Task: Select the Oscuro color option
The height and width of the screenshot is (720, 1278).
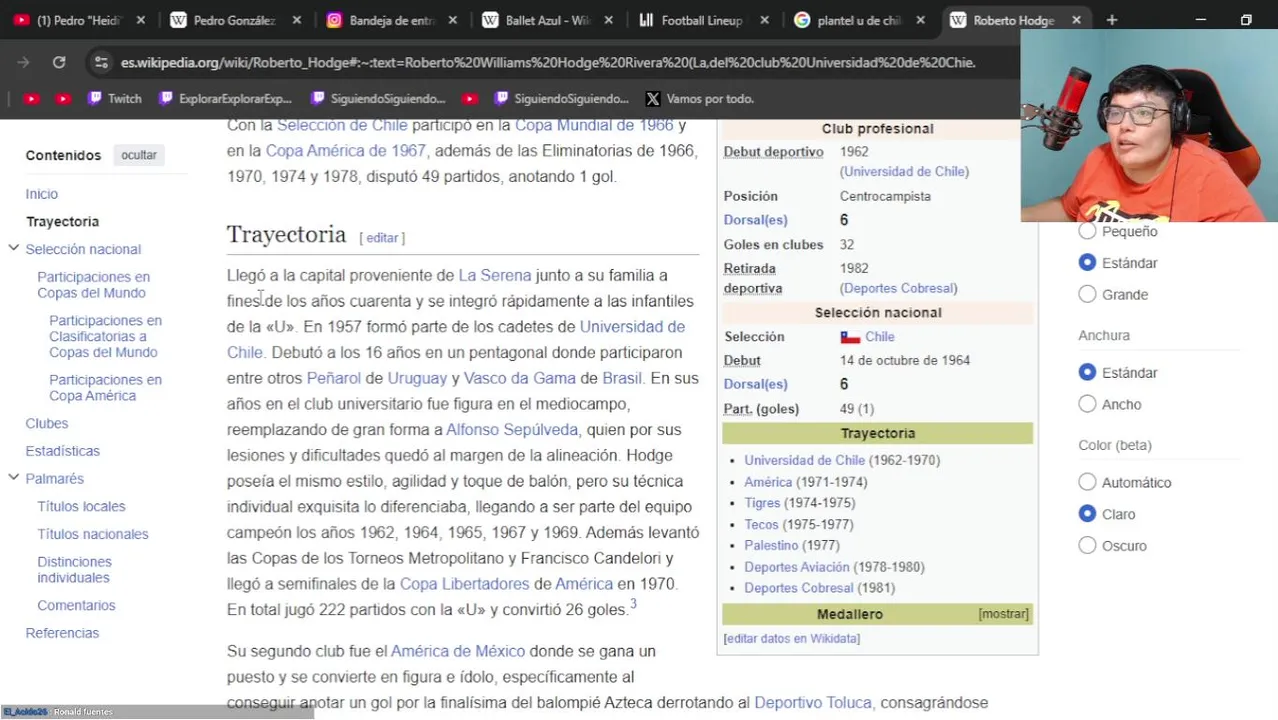Action: click(x=1087, y=546)
